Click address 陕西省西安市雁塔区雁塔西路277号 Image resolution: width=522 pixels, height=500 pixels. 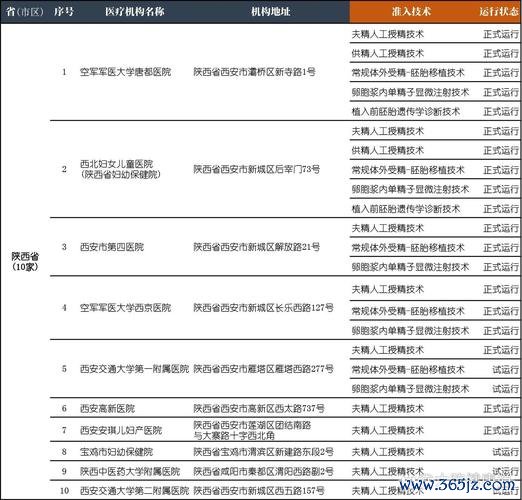coord(263,369)
